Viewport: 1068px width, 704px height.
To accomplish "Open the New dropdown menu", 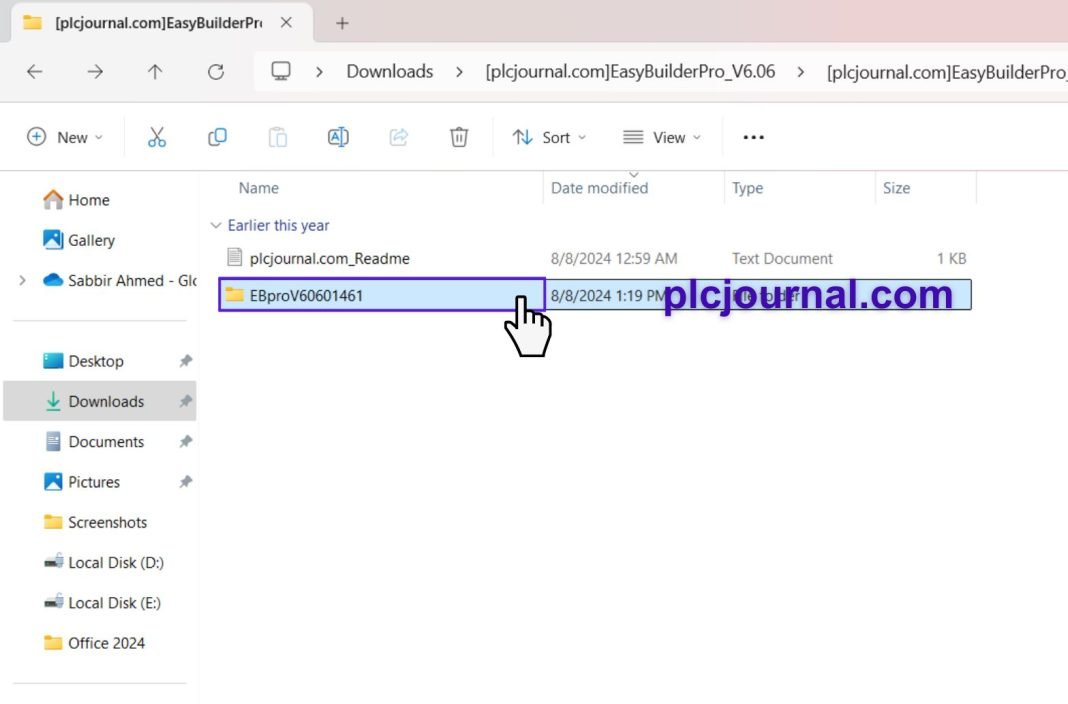I will point(65,137).
